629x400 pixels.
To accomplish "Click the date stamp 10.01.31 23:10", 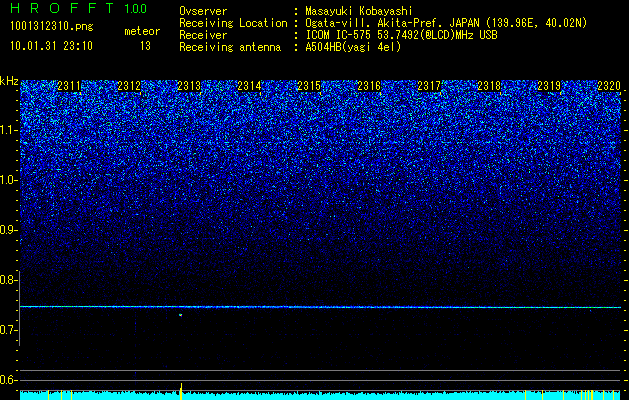I will [51, 46].
